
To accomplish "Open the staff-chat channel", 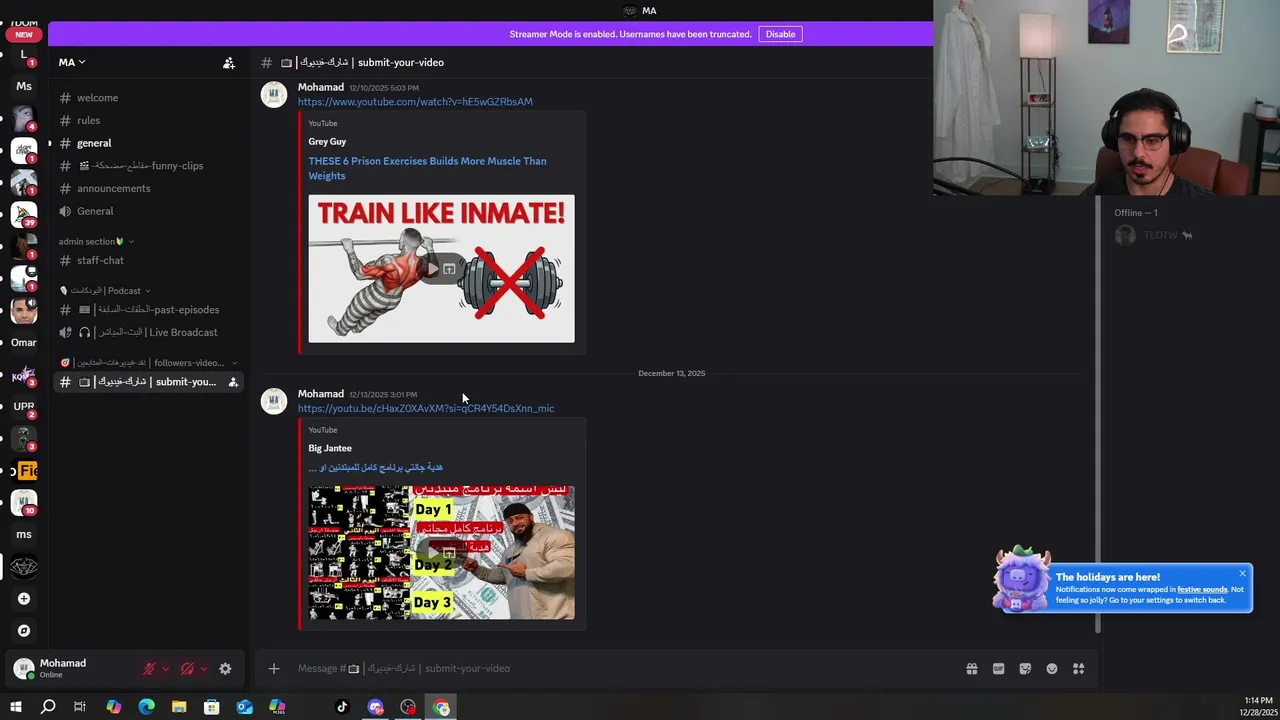I will pos(147,261).
